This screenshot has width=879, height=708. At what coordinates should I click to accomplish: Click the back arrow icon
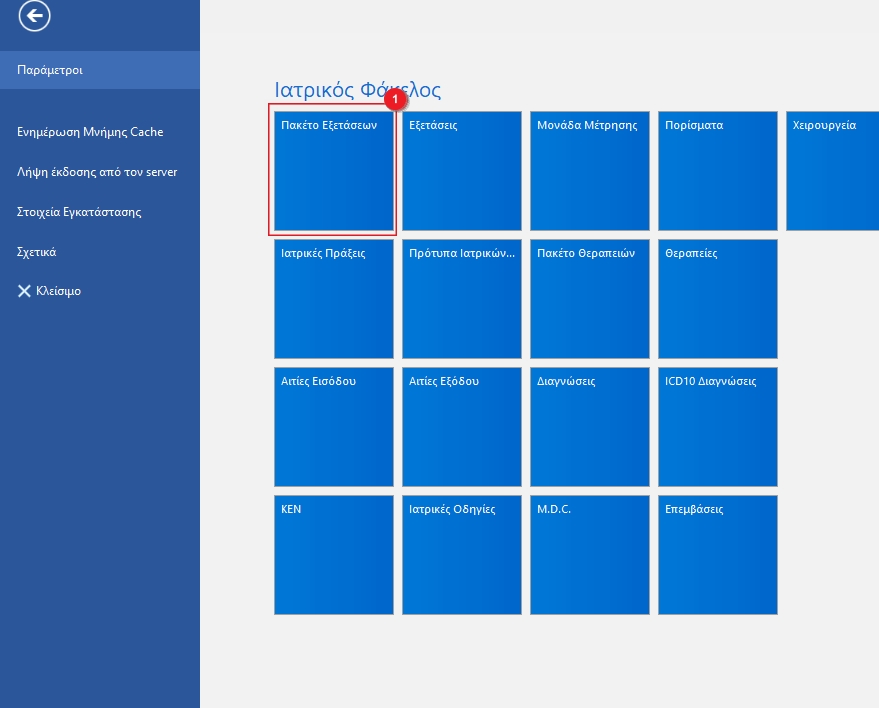[34, 15]
